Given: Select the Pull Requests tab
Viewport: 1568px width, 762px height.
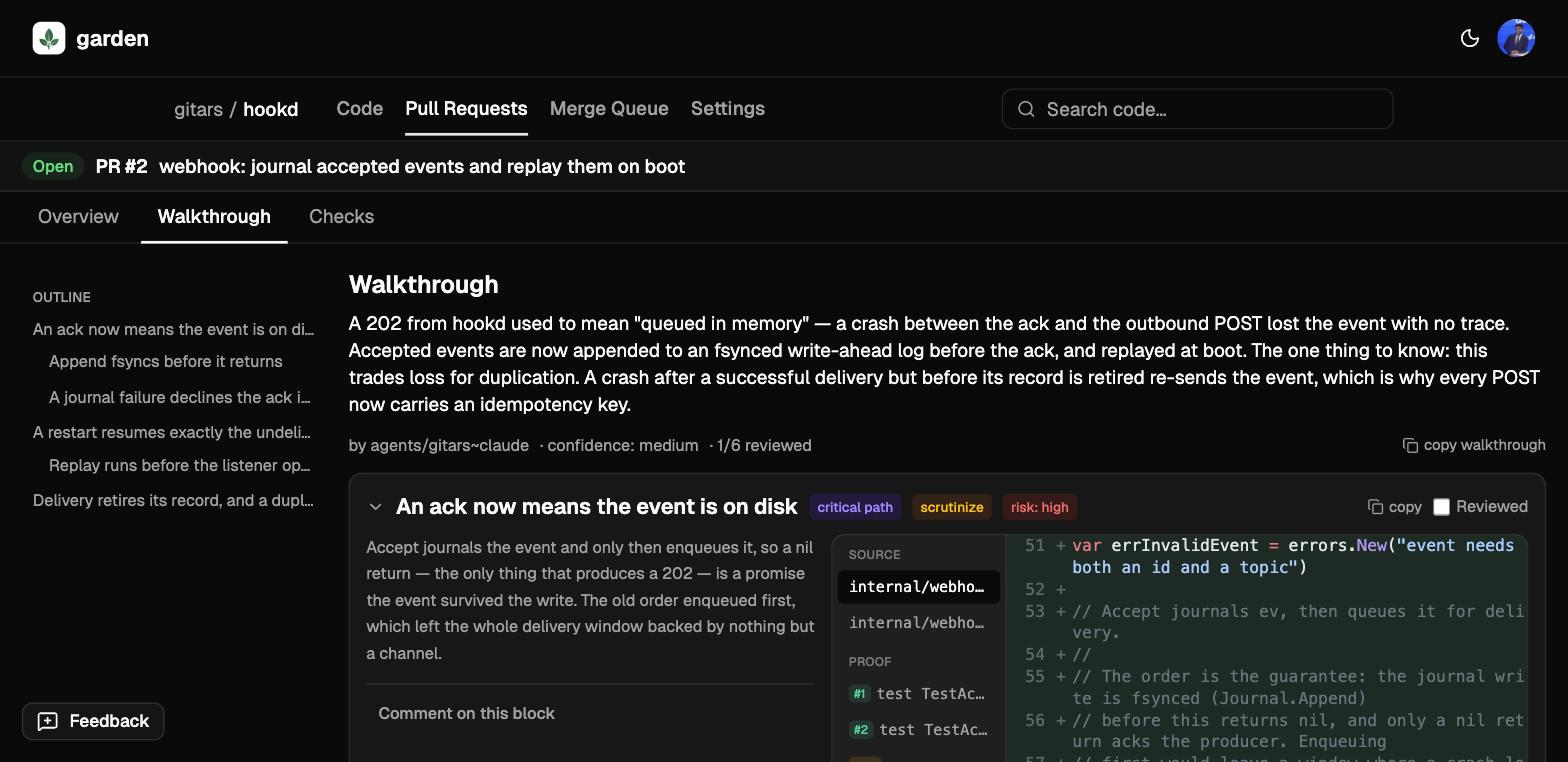Looking at the screenshot, I should (x=466, y=108).
